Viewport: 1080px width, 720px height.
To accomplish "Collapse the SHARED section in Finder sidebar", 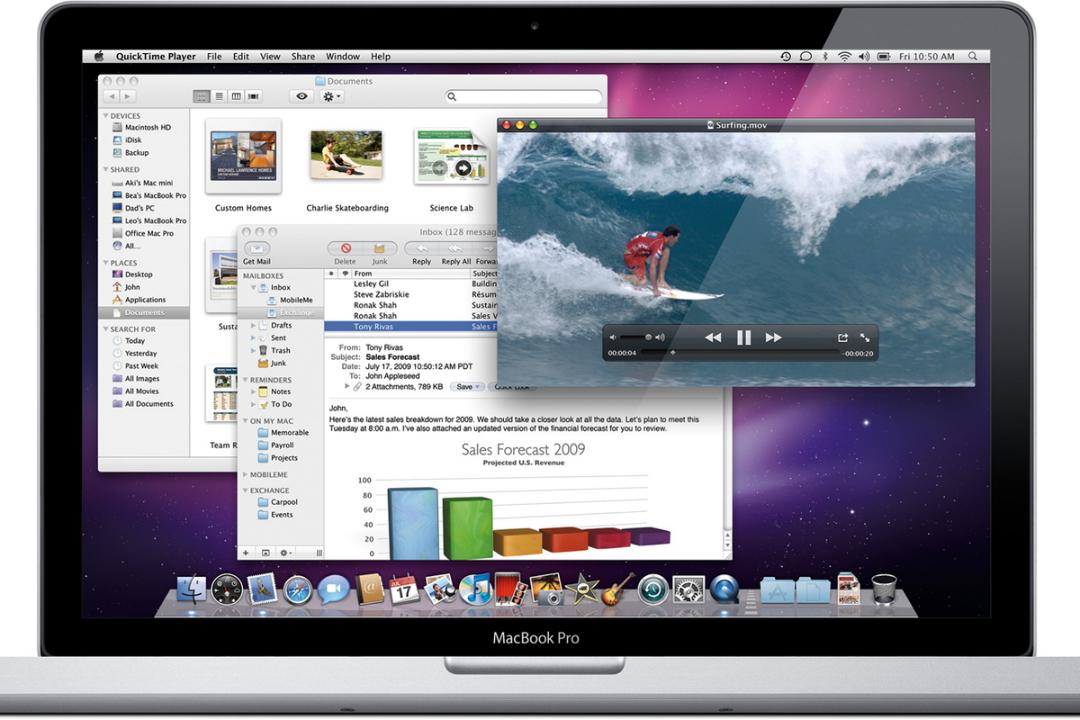I will 105,169.
